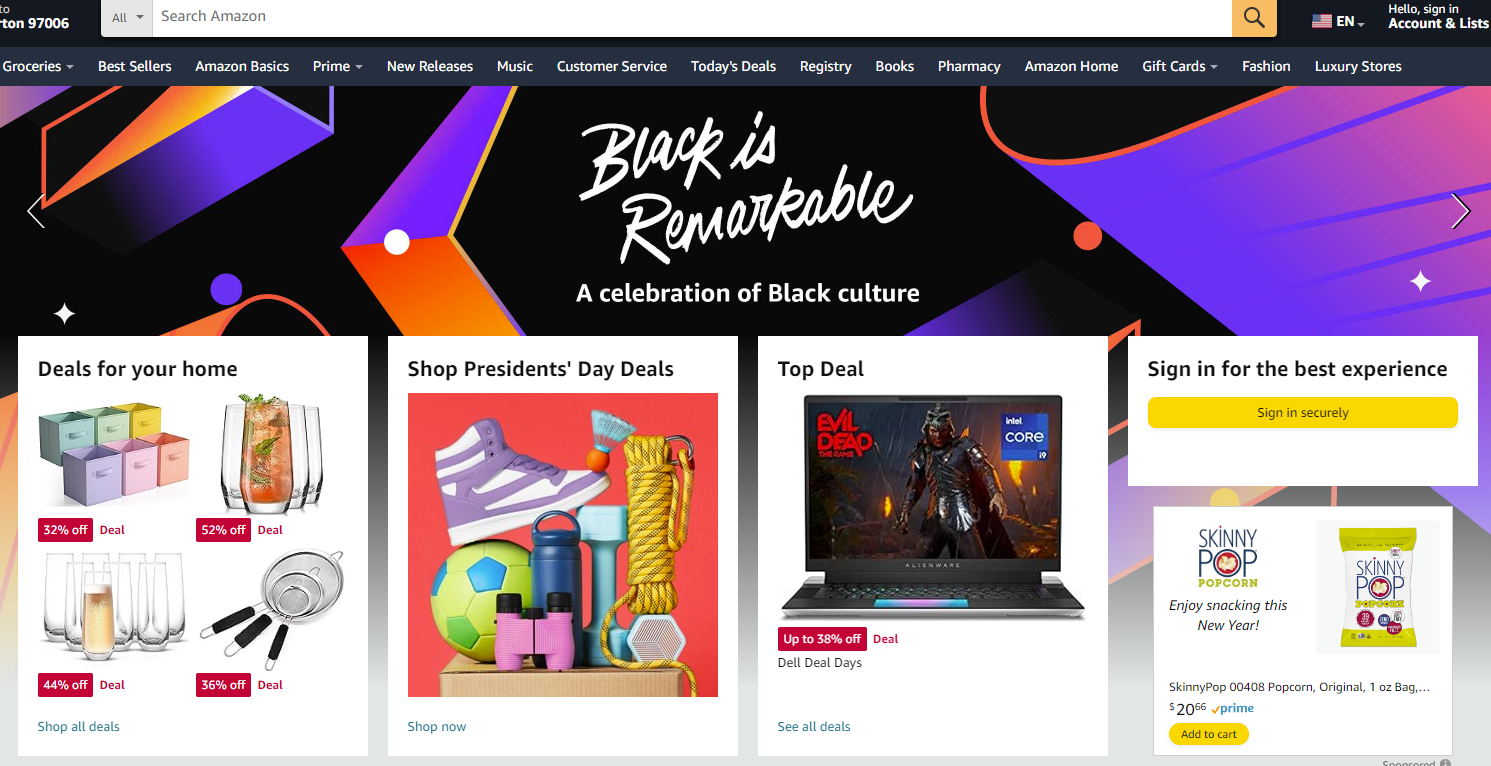Click the Sign in securely button
This screenshot has height=766, width=1491.
tap(1302, 412)
